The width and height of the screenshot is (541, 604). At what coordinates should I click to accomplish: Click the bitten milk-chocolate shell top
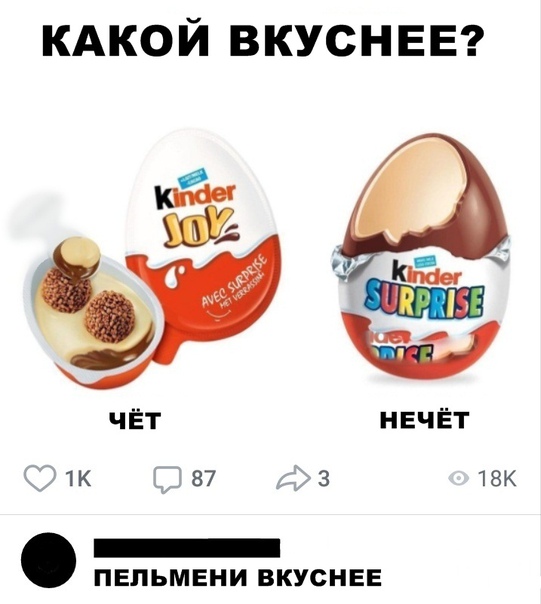pyautogui.click(x=428, y=193)
